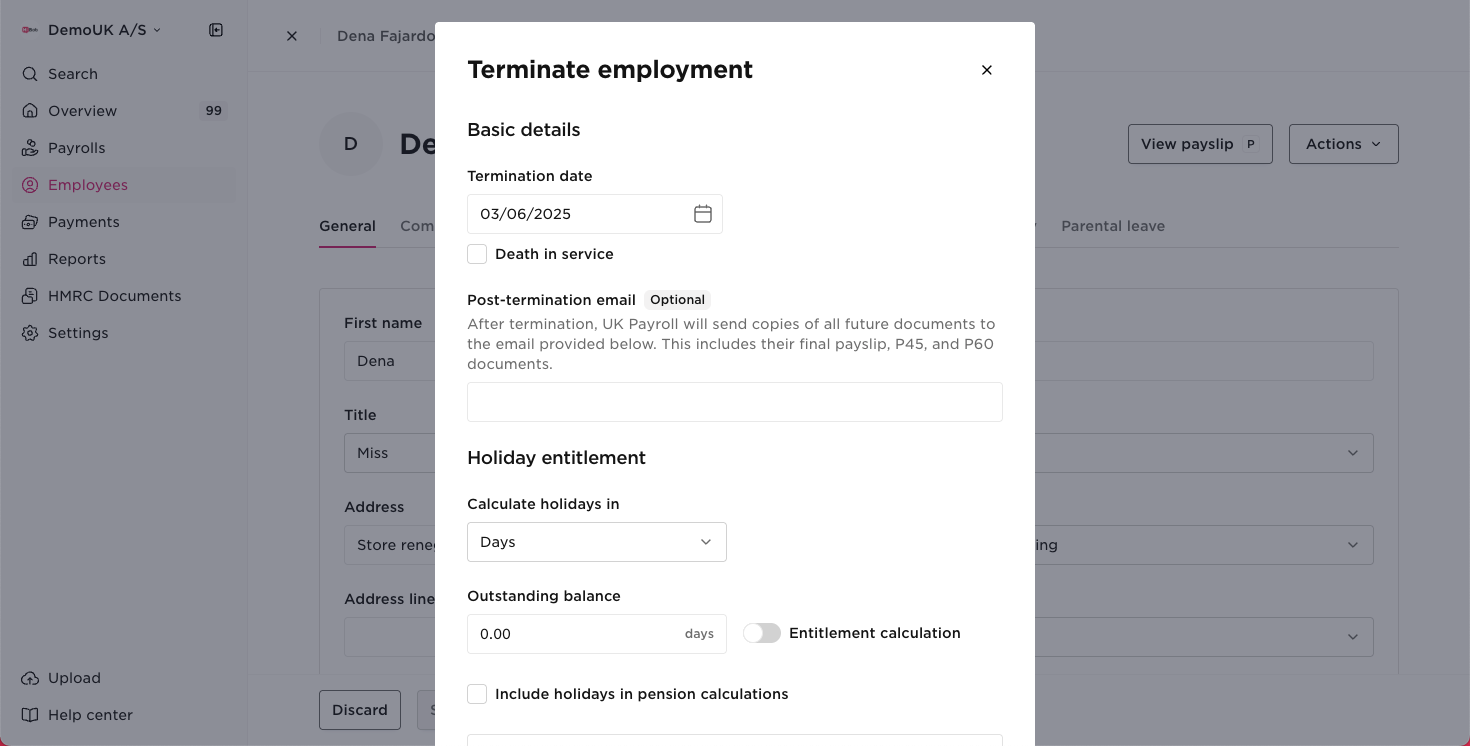Switch to the Parental leave tab
Viewport: 1470px width, 746px height.
point(1113,226)
